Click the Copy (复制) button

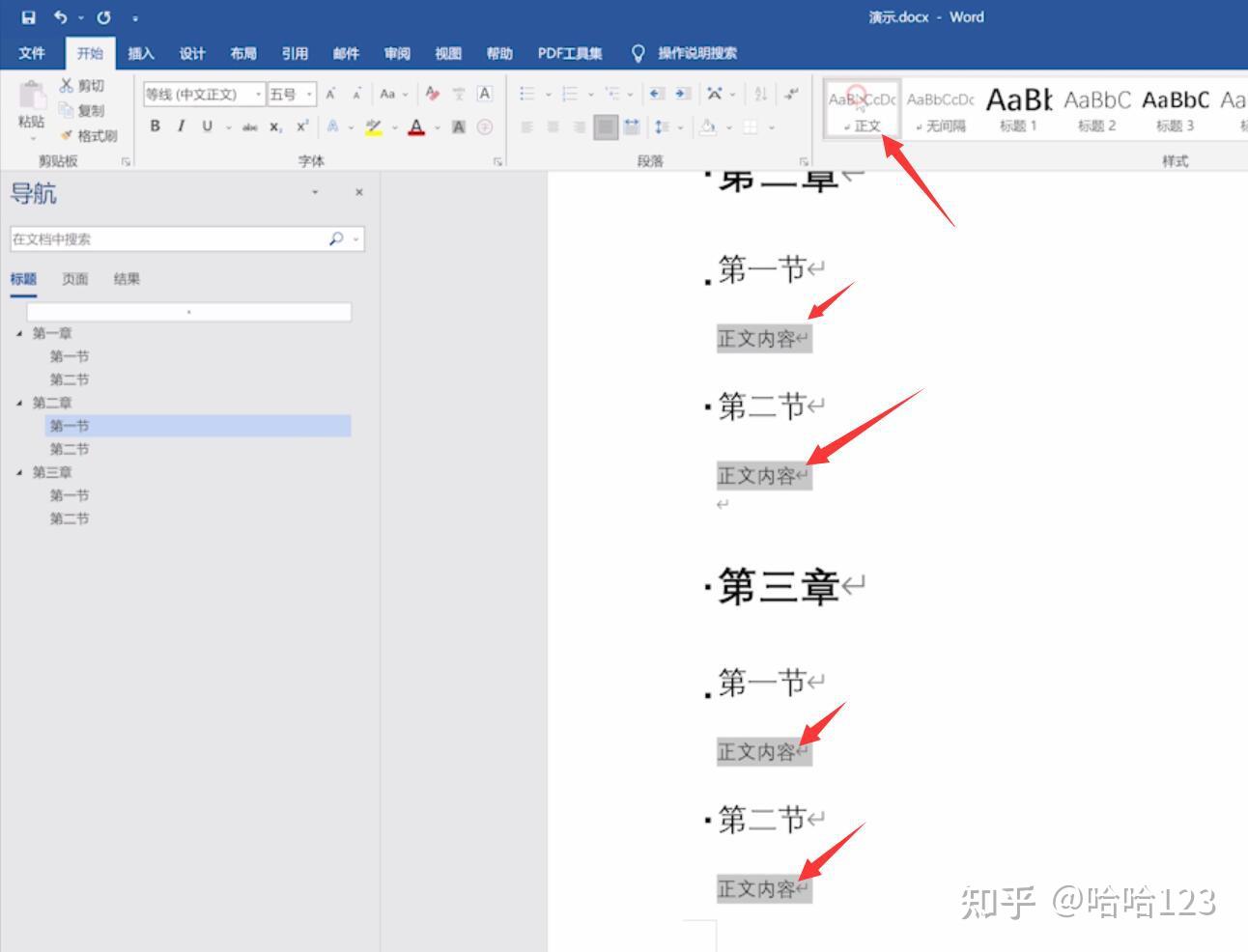[82, 110]
